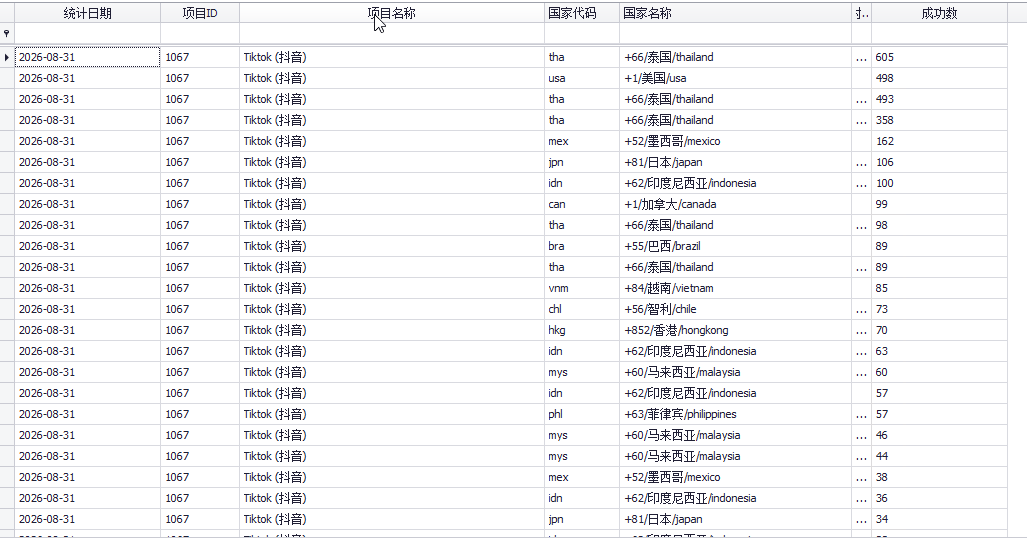This screenshot has height=538, width=1027.
Task: Click the 国家名称 column header
Action: [736, 12]
